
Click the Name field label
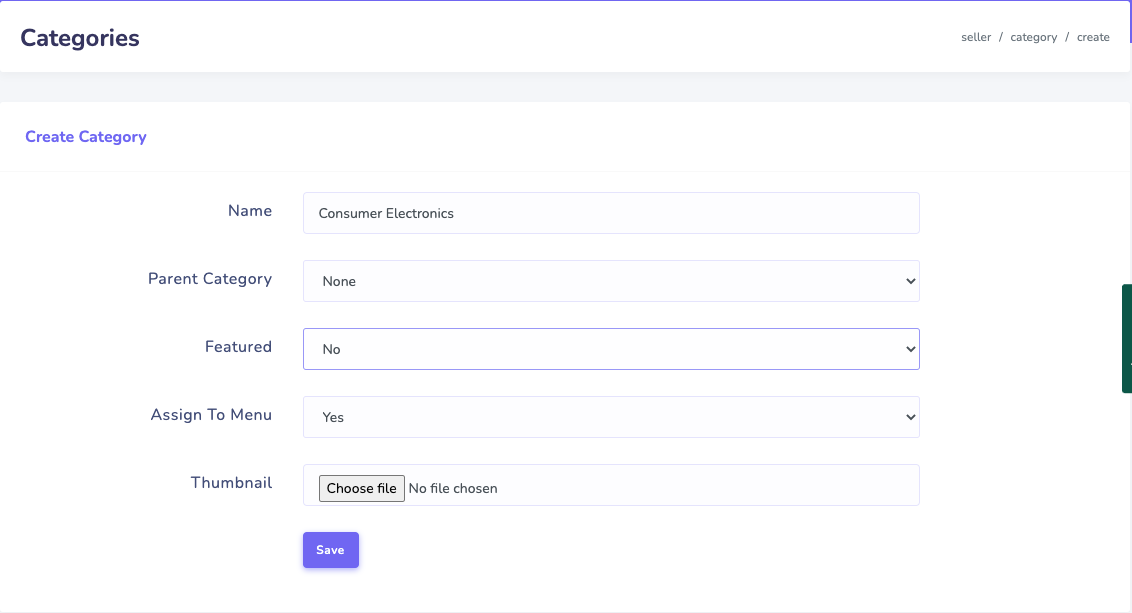(249, 211)
